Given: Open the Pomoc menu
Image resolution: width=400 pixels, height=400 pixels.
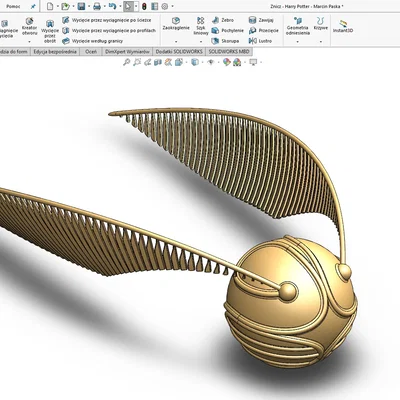Looking at the screenshot, I should click(13, 6).
